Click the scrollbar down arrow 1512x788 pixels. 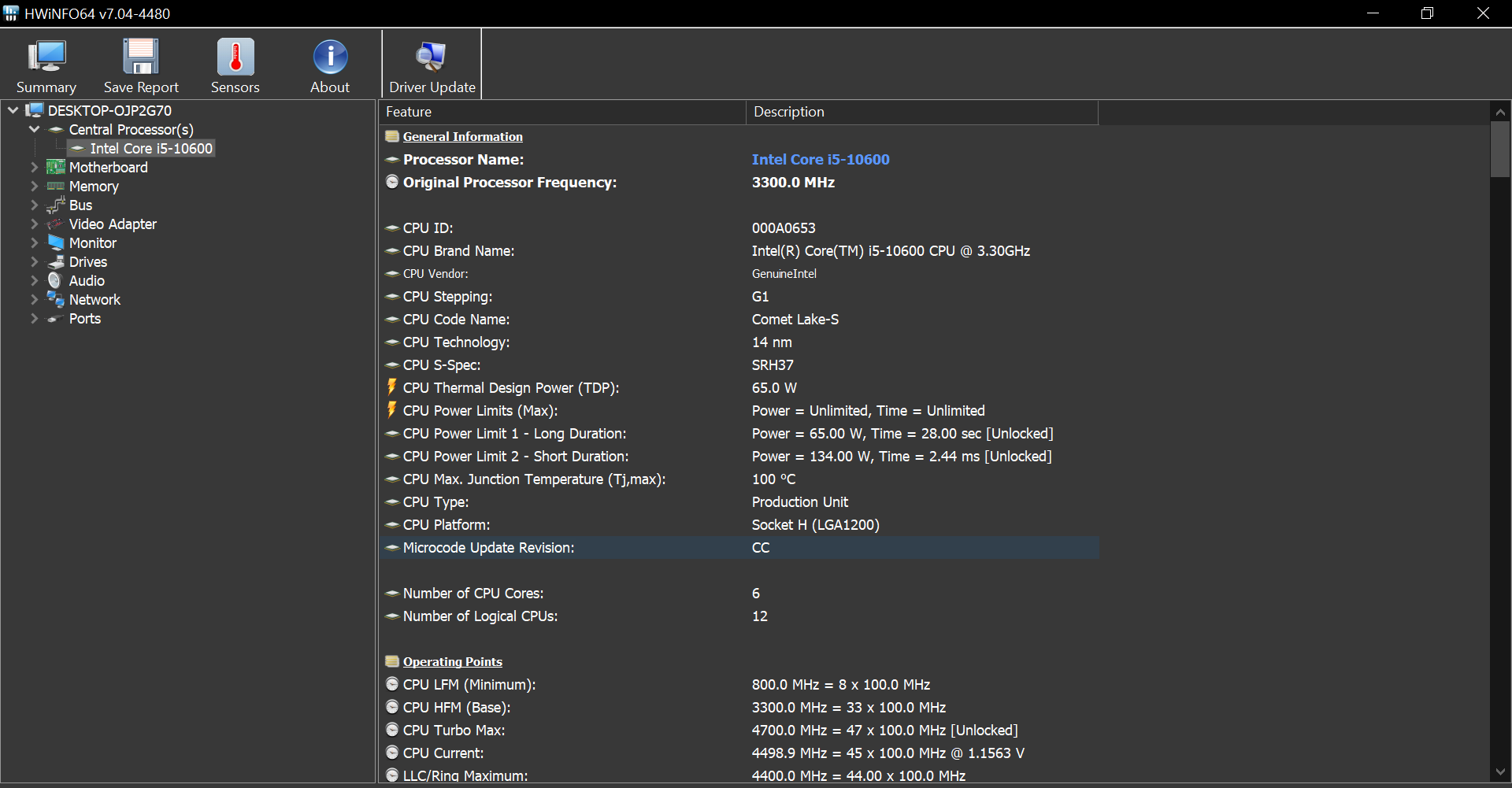pyautogui.click(x=1500, y=772)
